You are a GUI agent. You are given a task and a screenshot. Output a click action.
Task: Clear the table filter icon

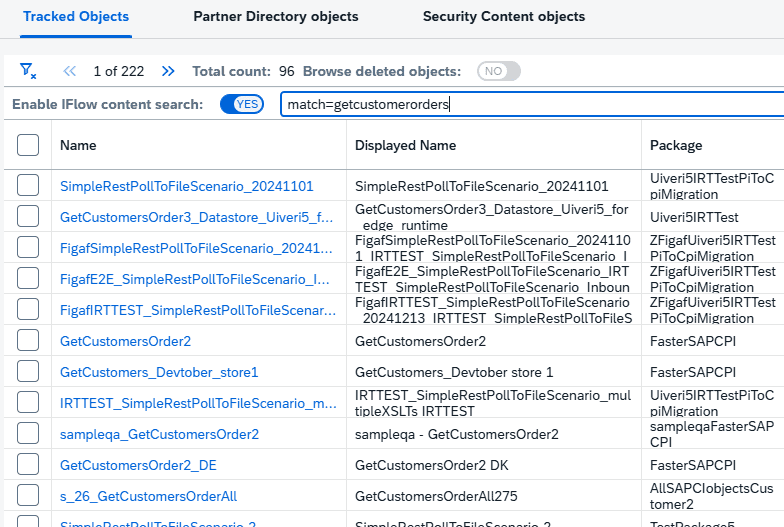(x=28, y=71)
